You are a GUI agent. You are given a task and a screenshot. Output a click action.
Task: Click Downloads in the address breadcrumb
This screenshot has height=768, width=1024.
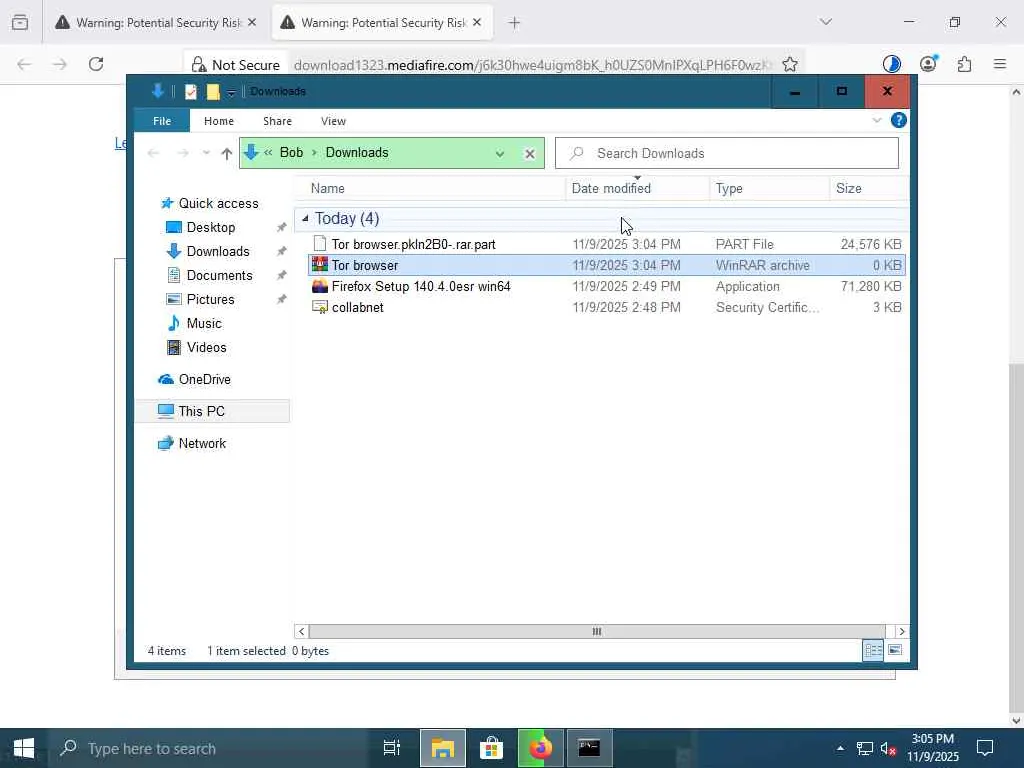357,152
